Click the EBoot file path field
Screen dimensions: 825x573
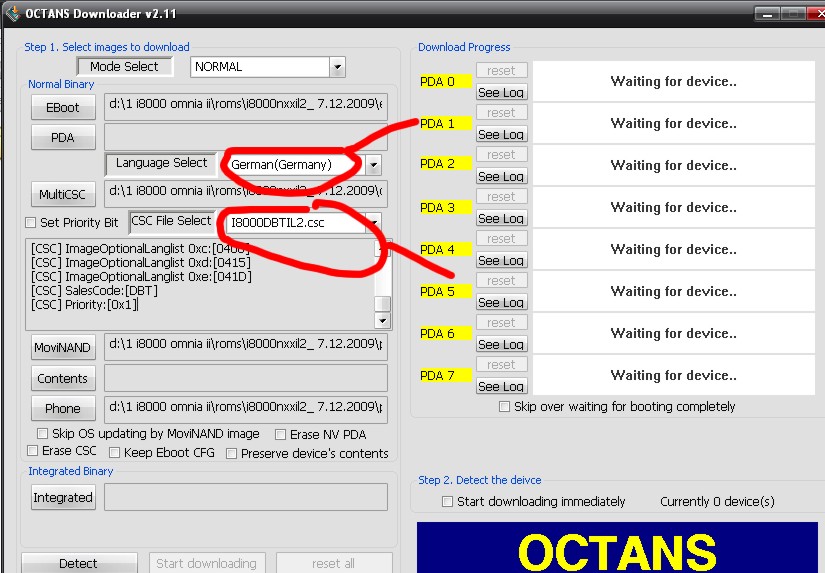(246, 107)
